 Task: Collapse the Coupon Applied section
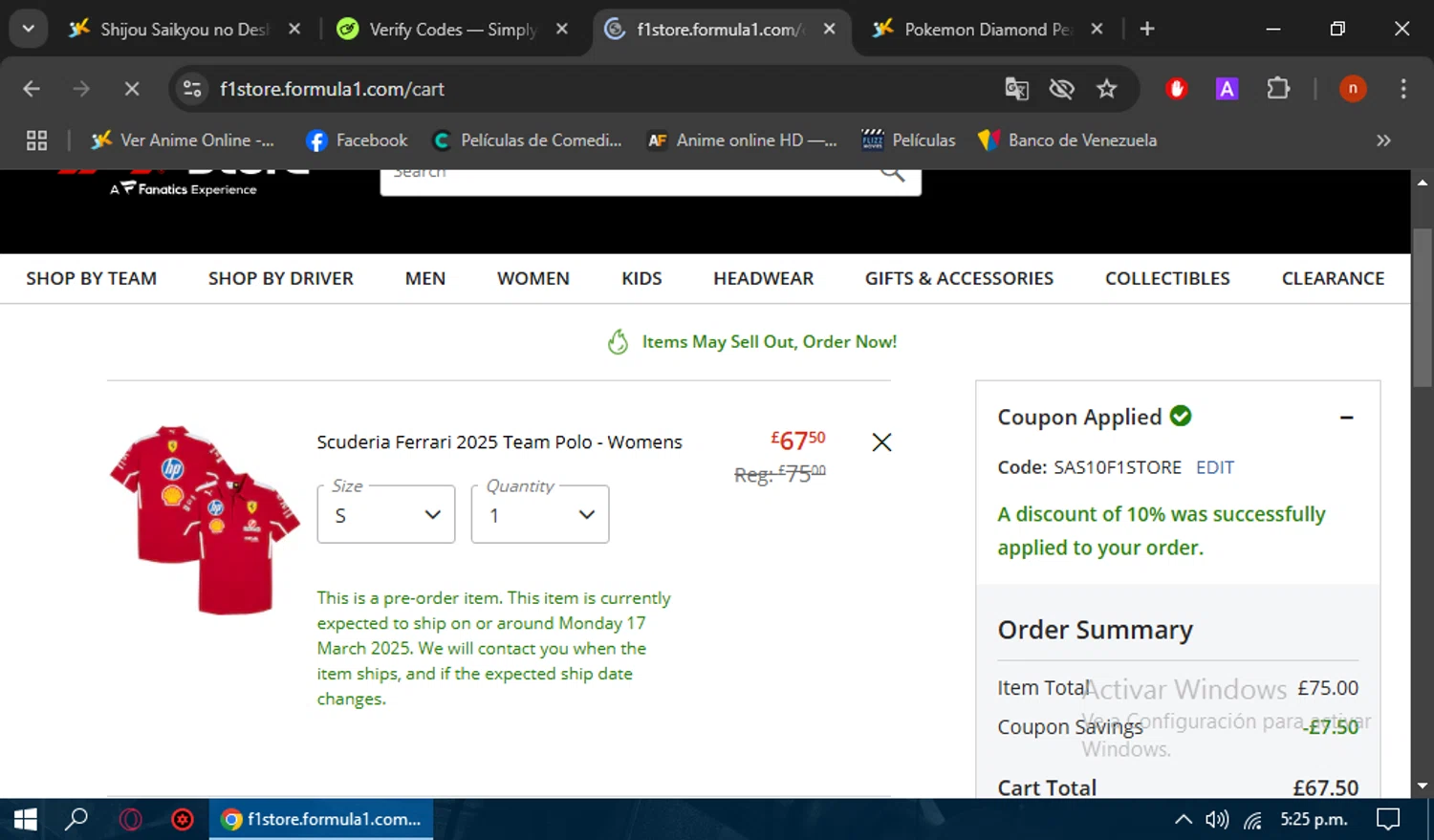pos(1346,418)
